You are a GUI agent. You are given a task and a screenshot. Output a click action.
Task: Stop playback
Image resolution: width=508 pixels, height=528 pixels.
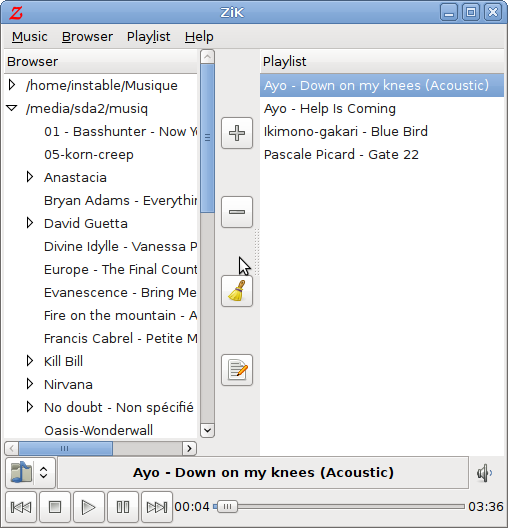pos(55,507)
